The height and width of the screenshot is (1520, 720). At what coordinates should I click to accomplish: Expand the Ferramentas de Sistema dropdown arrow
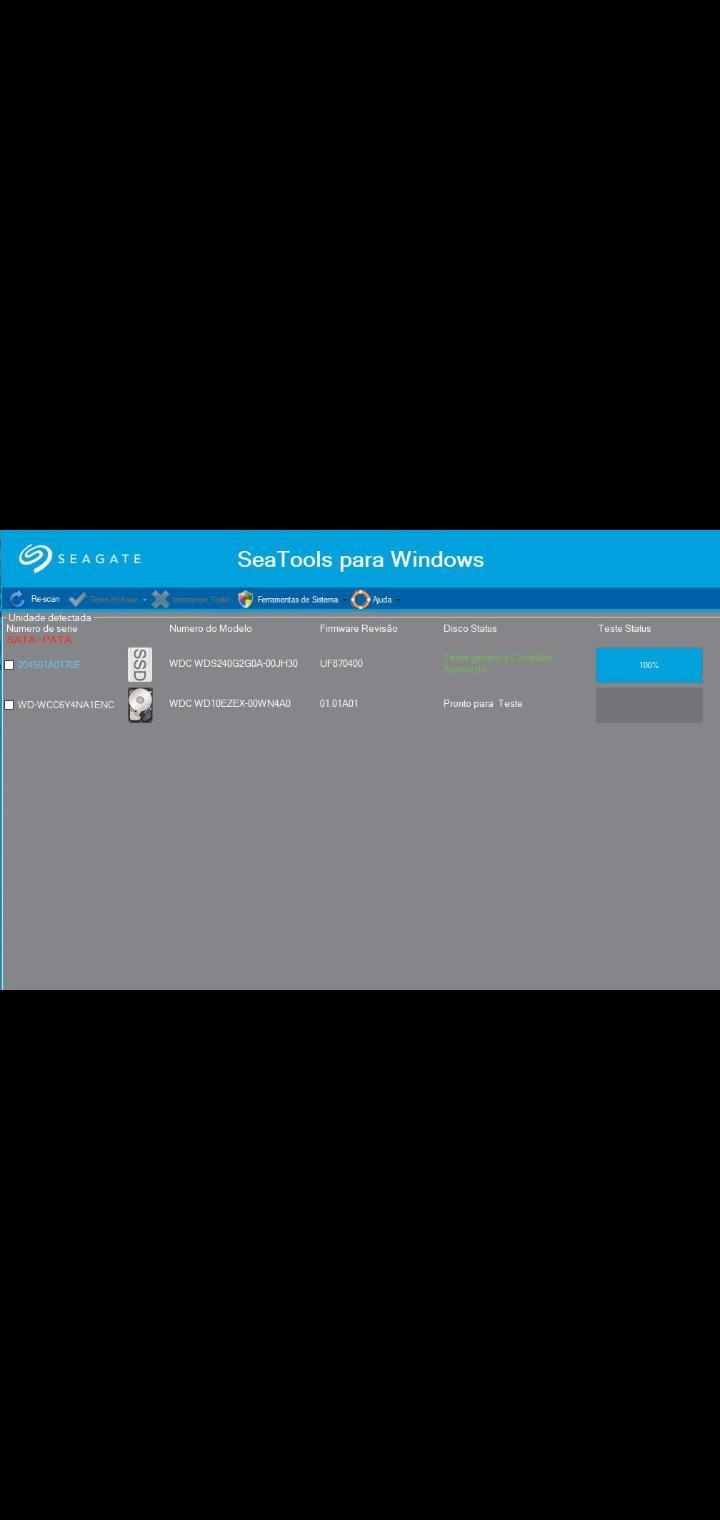pos(344,600)
